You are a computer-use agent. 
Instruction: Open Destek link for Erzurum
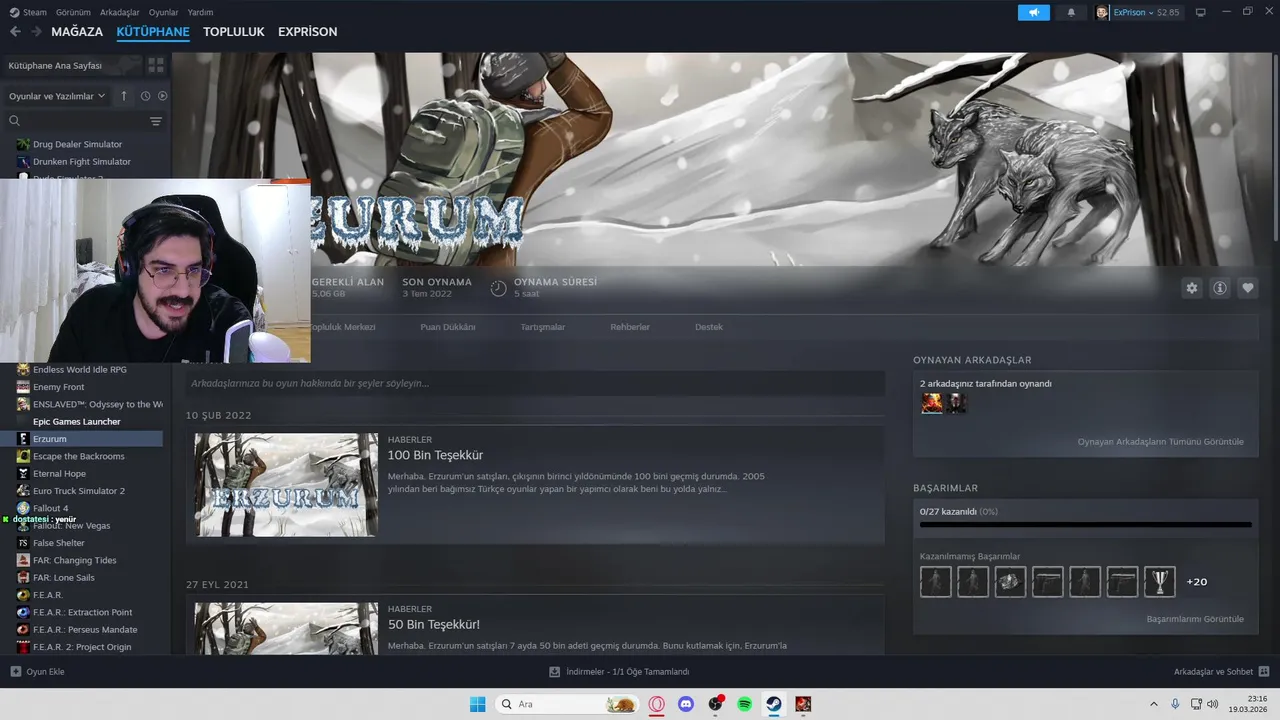pos(709,327)
